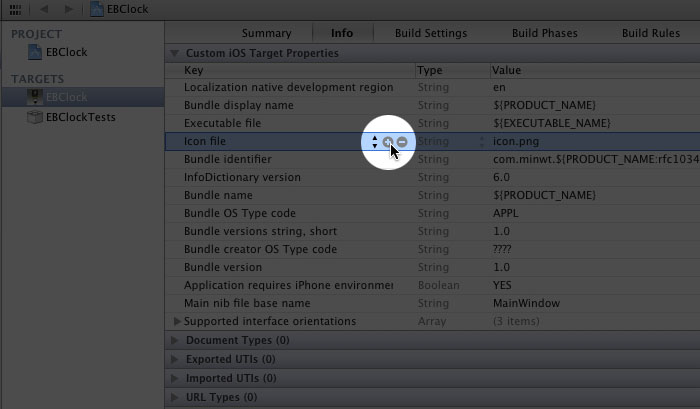This screenshot has width=700, height=409.
Task: Select Localization native development region key
Action: point(288,88)
